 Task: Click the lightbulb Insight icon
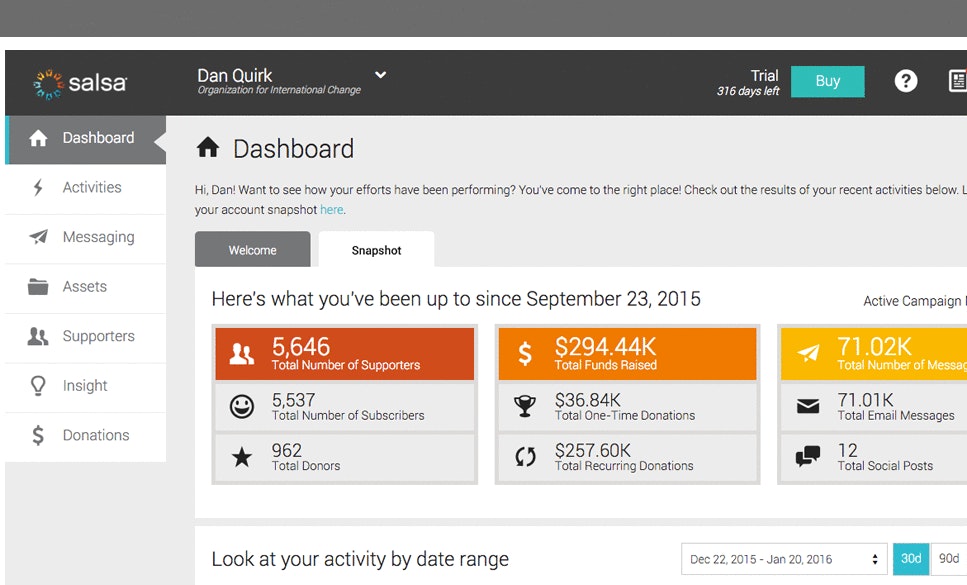click(38, 386)
